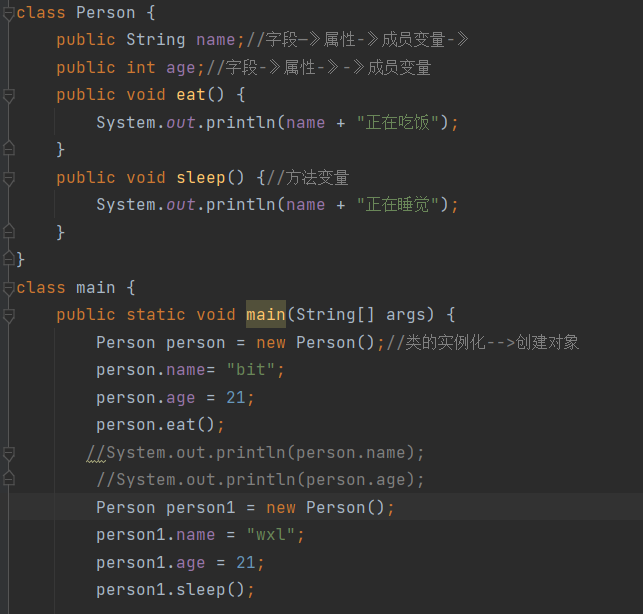Click the eat method name in its declaration
The image size is (643, 614).
pyautogui.click(x=191, y=95)
